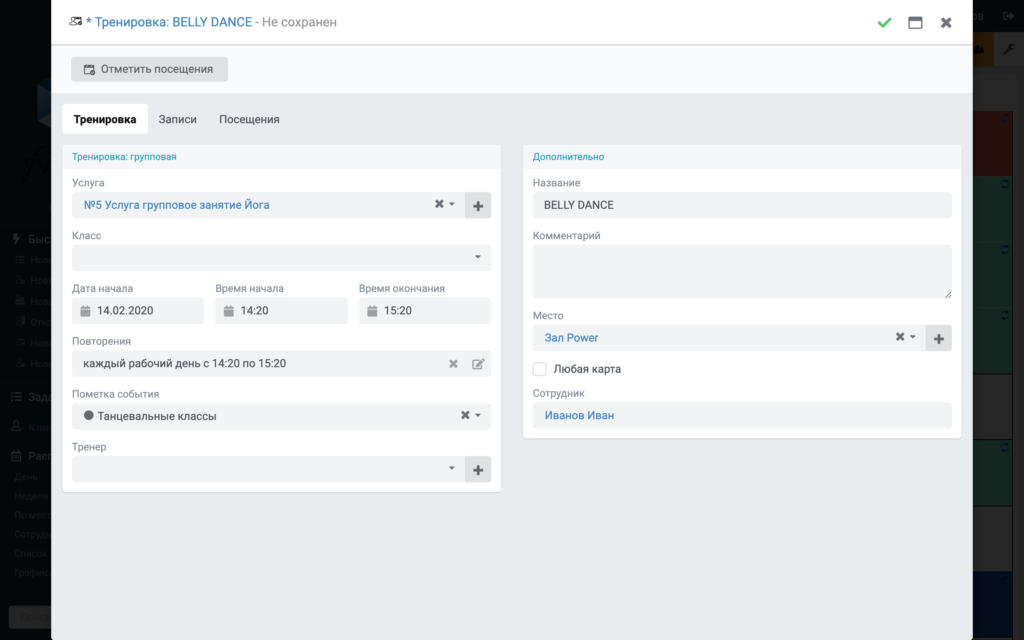
Task: Clear the Повторения schedule value
Action: 453,364
